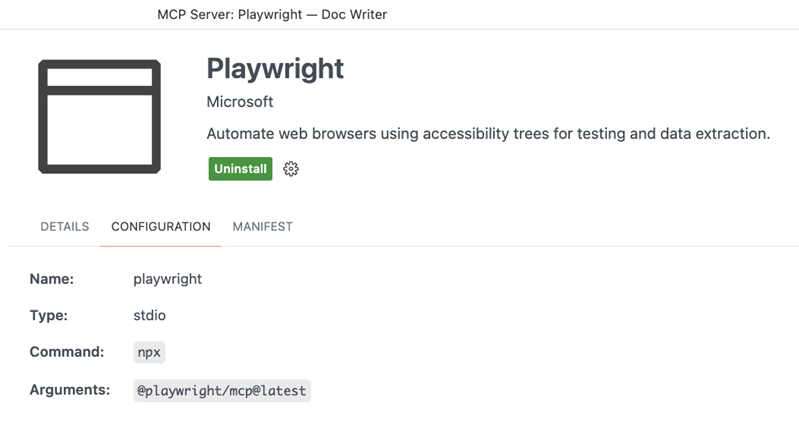Select the @playwright/mcp@latest argument value
This screenshot has width=799, height=428.
222,390
